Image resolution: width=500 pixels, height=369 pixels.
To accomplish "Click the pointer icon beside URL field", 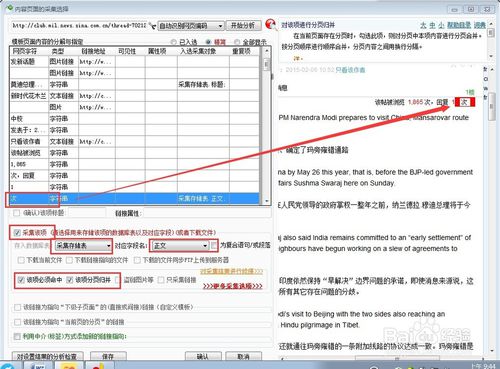I will click(x=152, y=26).
